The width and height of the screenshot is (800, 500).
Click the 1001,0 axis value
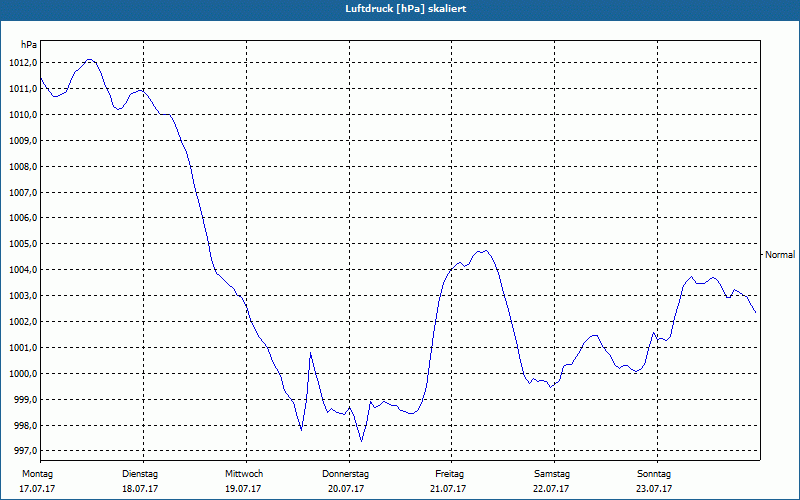[23, 348]
